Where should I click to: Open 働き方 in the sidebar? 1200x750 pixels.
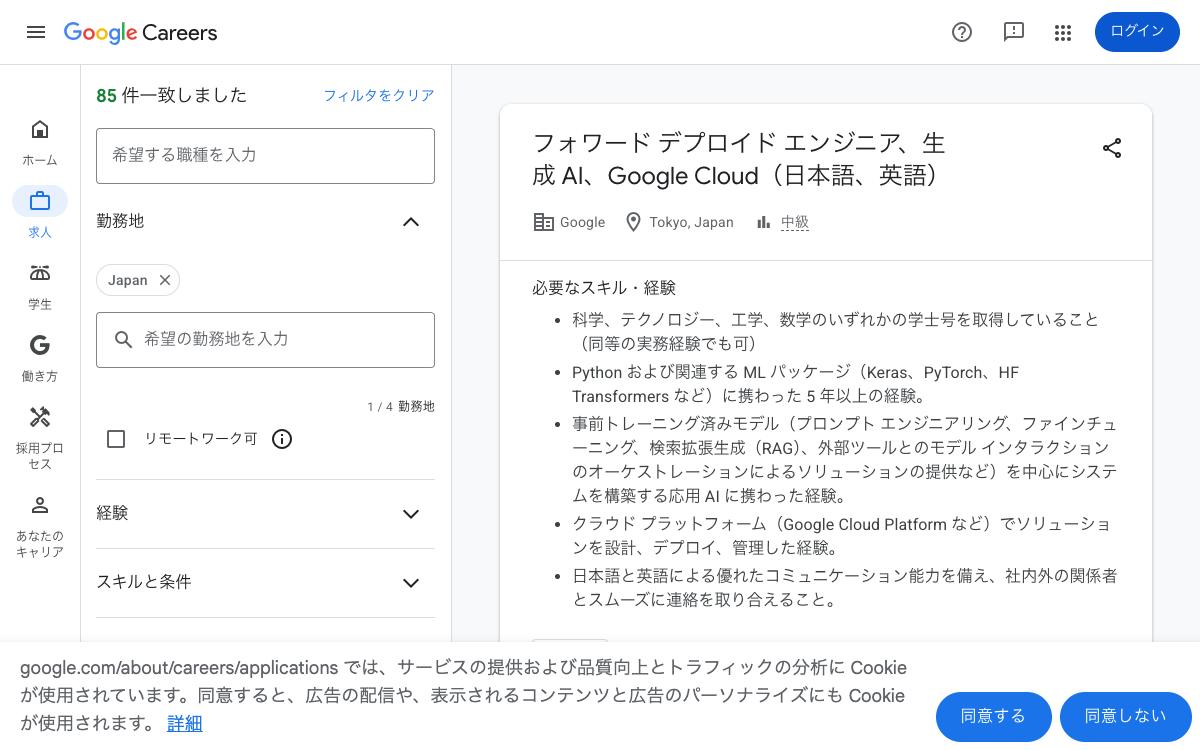point(40,358)
